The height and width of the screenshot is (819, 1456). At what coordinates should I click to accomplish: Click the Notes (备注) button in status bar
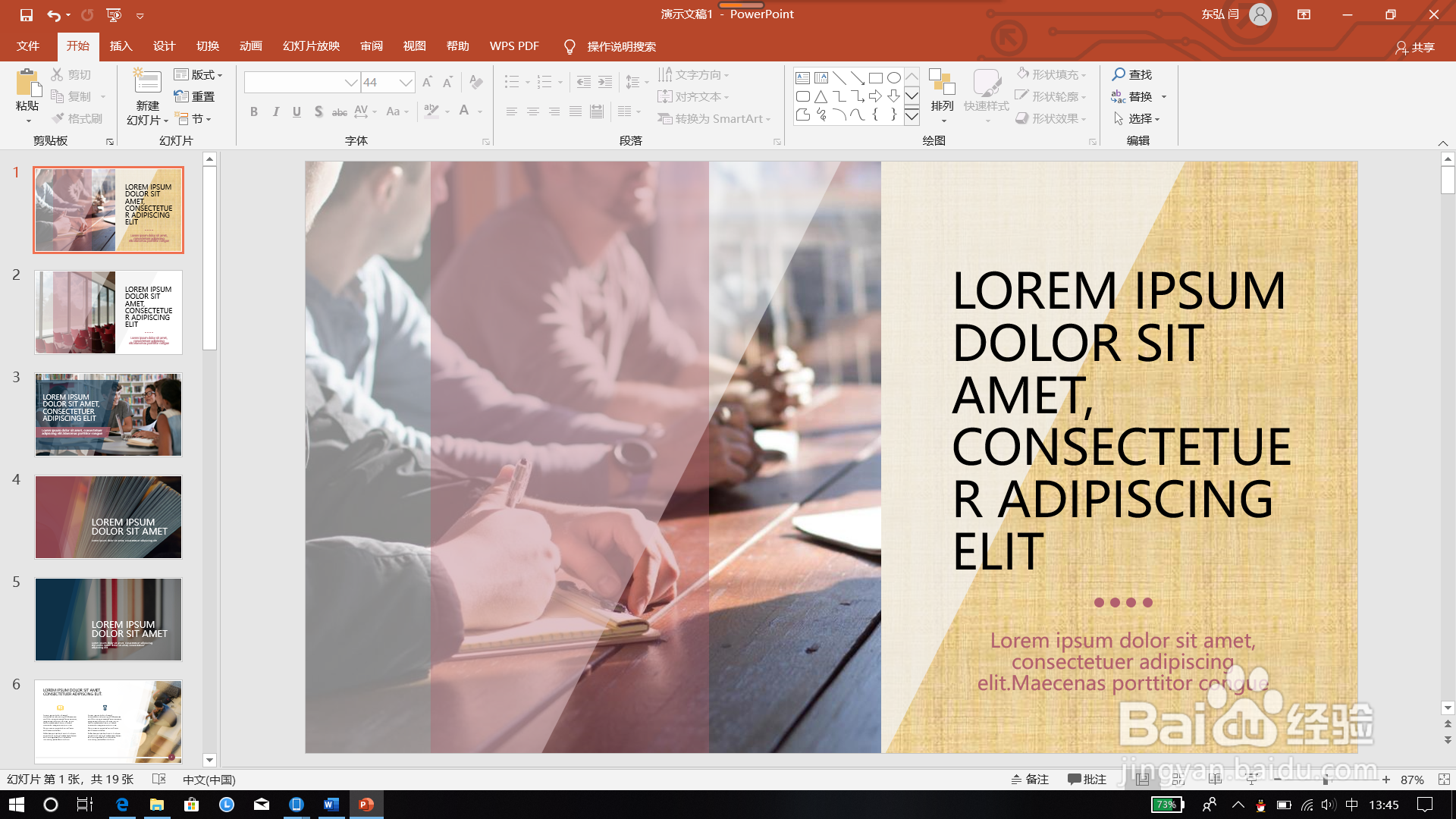pos(1030,780)
